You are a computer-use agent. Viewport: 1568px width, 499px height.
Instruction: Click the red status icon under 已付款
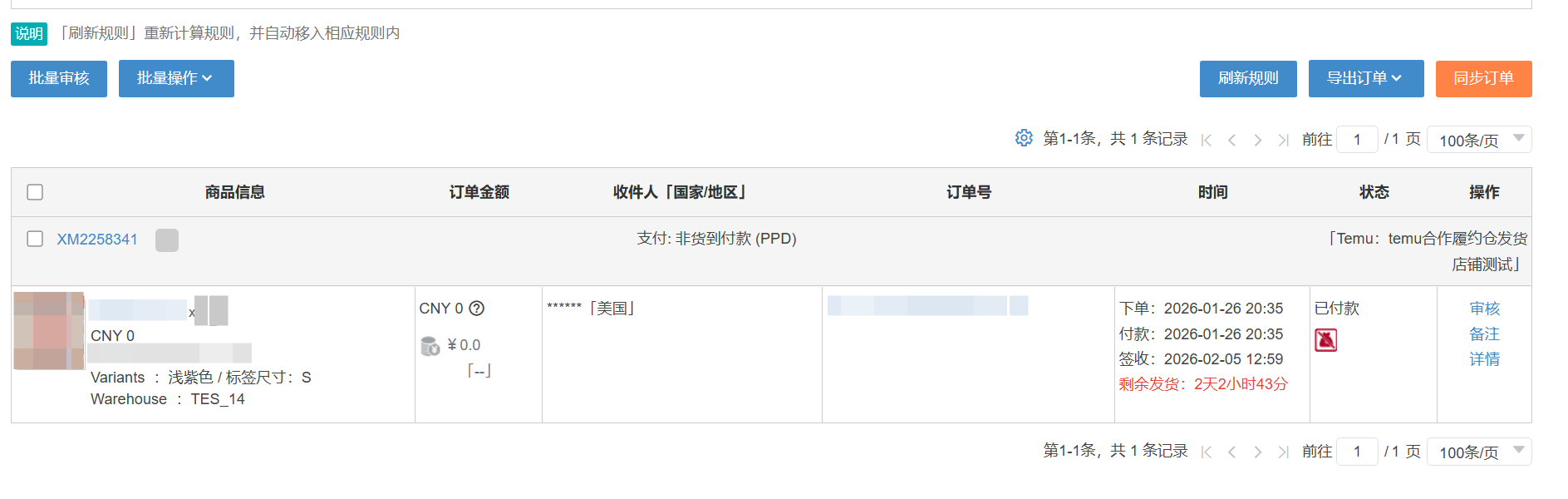1325,340
